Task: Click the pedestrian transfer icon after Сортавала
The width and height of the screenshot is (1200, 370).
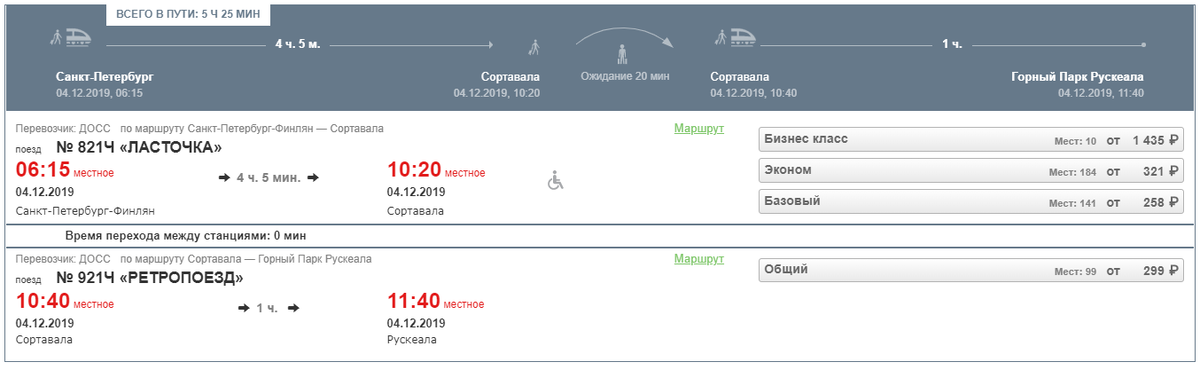Action: (x=535, y=46)
